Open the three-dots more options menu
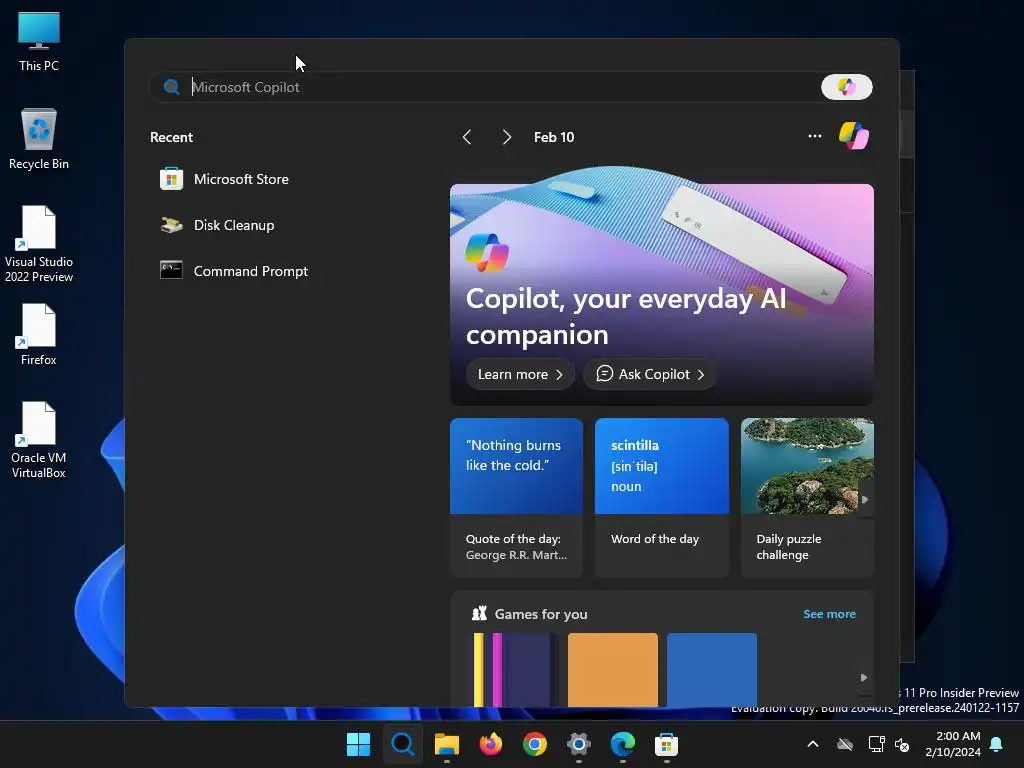This screenshot has height=768, width=1024. [x=814, y=136]
